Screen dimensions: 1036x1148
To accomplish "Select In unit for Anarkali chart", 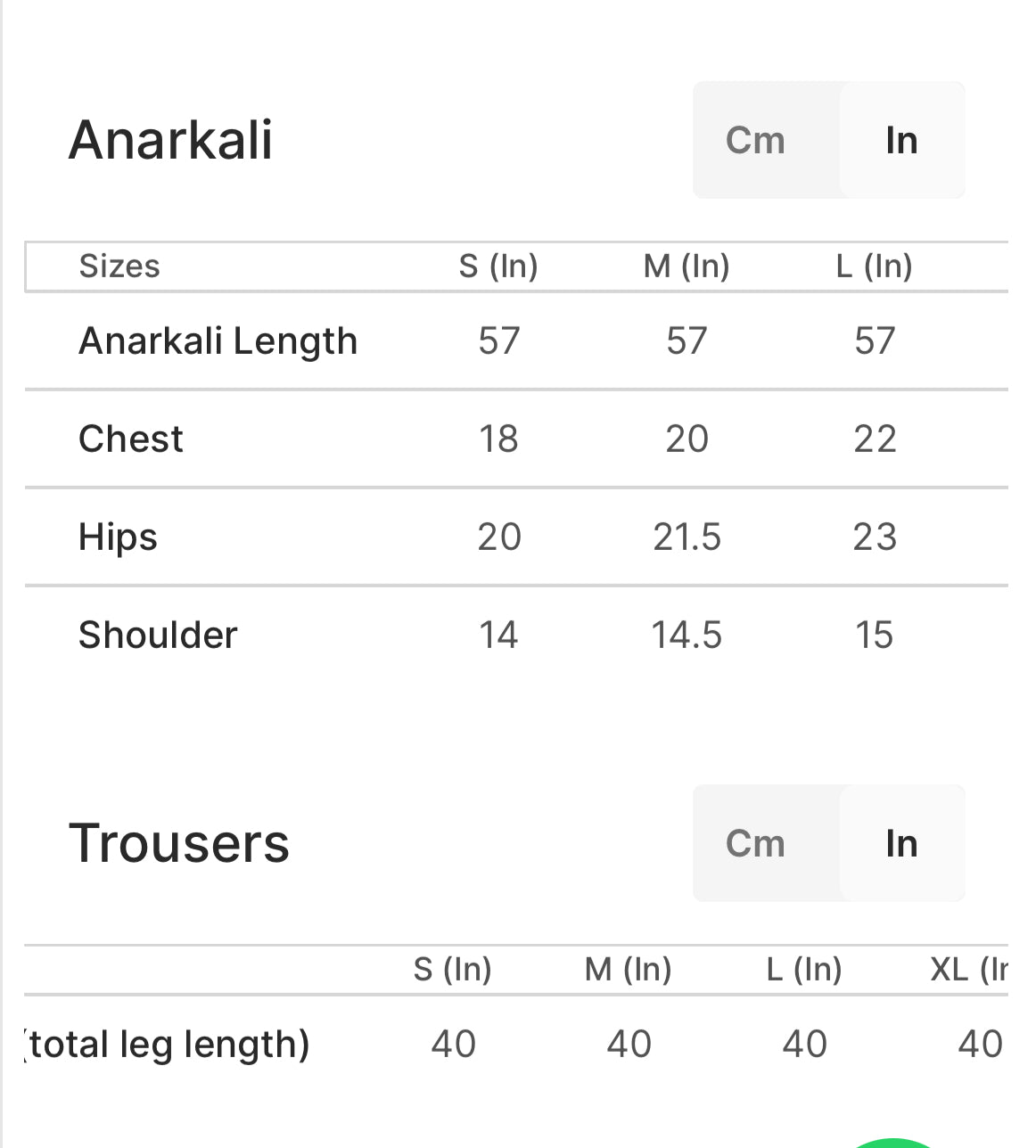I will (901, 140).
